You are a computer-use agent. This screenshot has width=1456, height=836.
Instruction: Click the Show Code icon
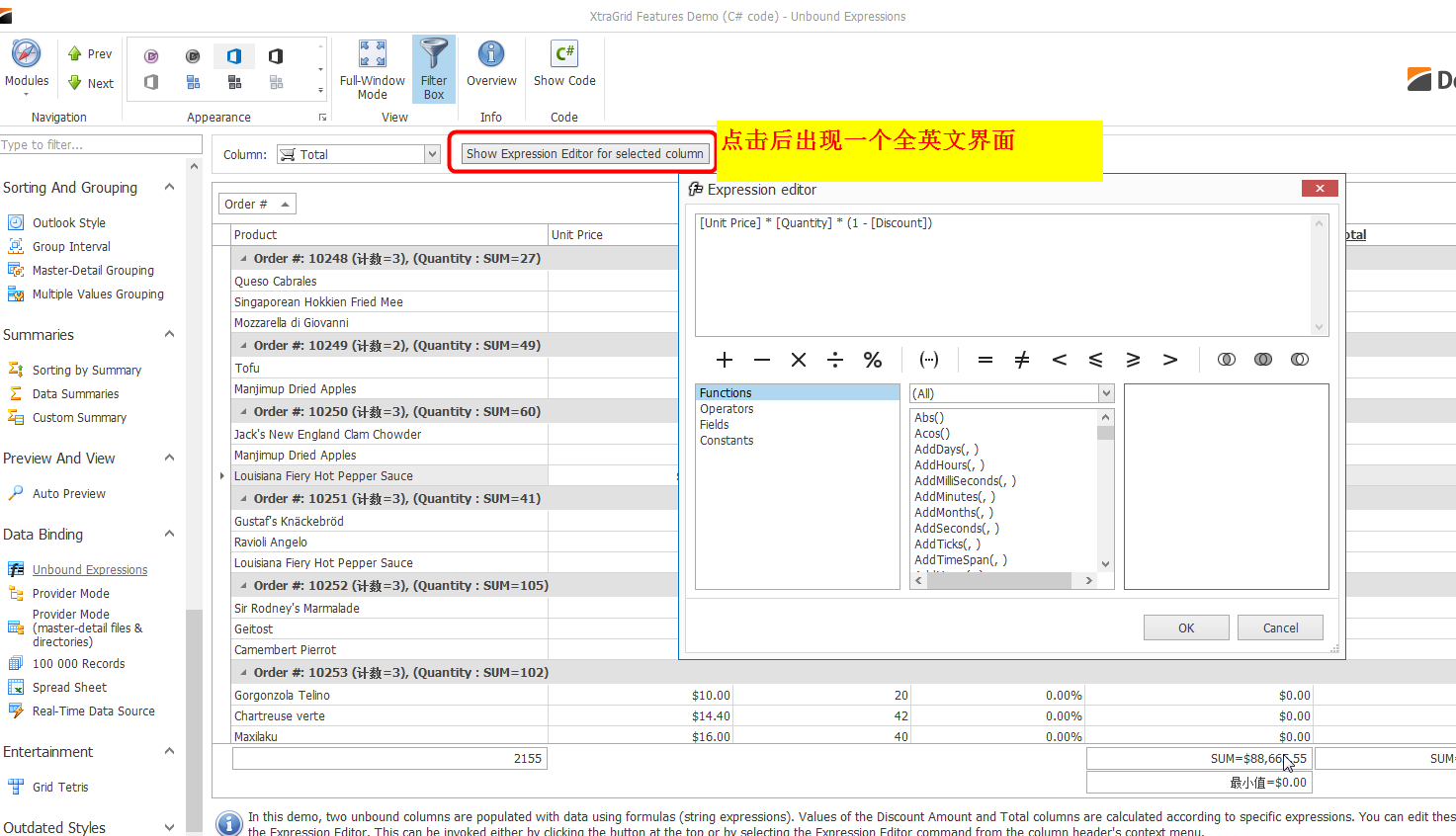click(x=564, y=55)
